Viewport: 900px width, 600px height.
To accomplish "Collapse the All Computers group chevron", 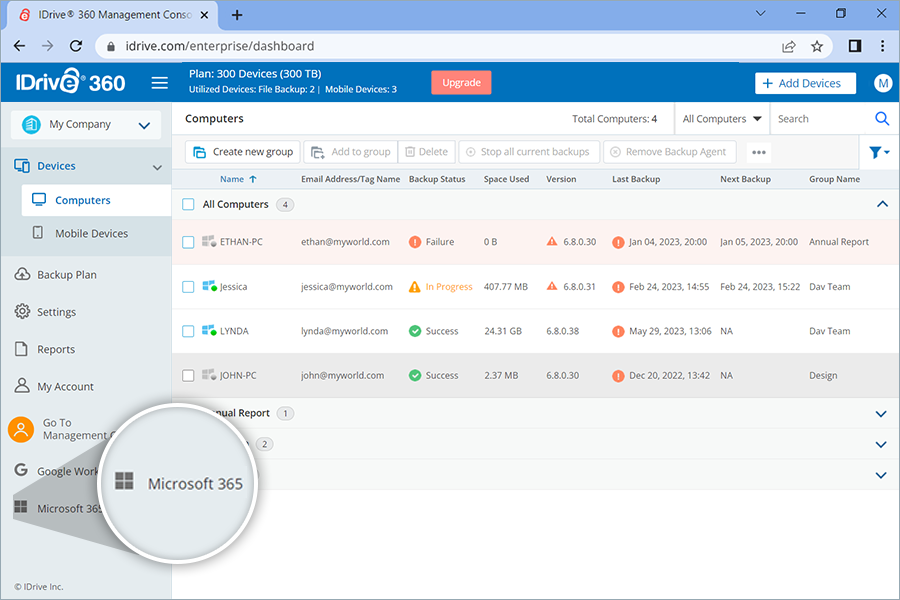I will click(881, 203).
